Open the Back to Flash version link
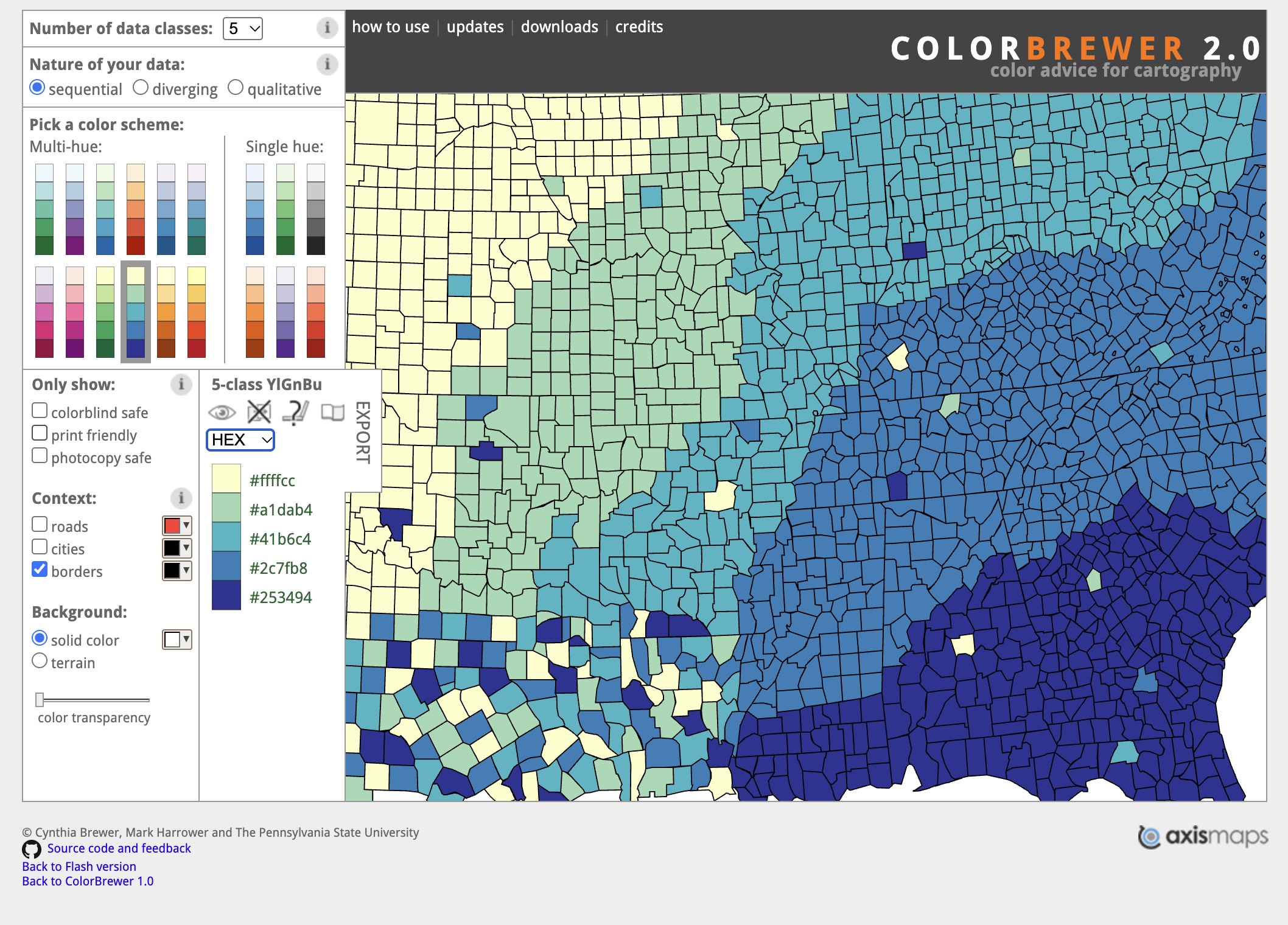This screenshot has height=925, width=1288. coord(79,867)
